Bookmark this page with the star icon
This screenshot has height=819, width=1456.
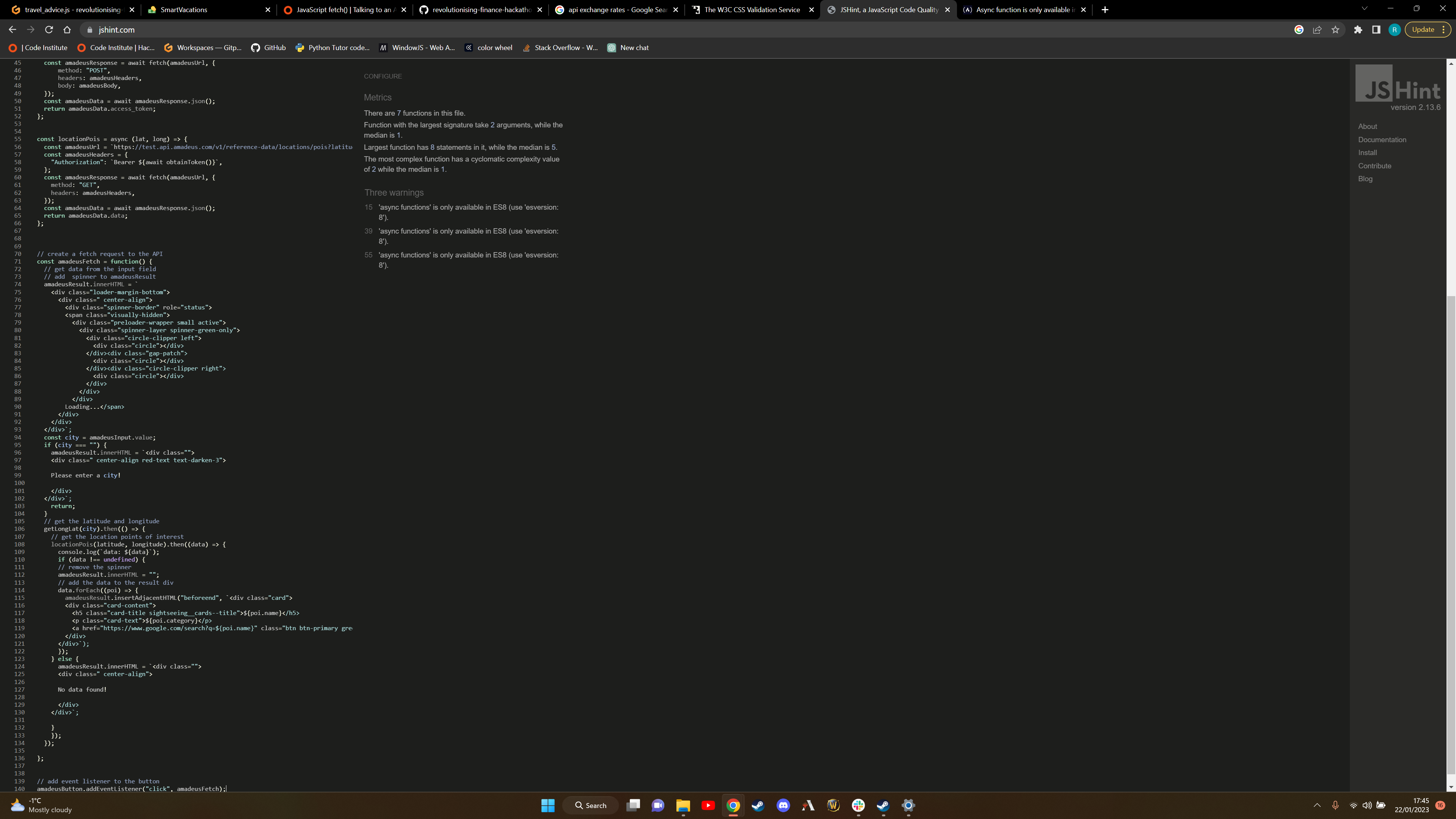(1335, 30)
